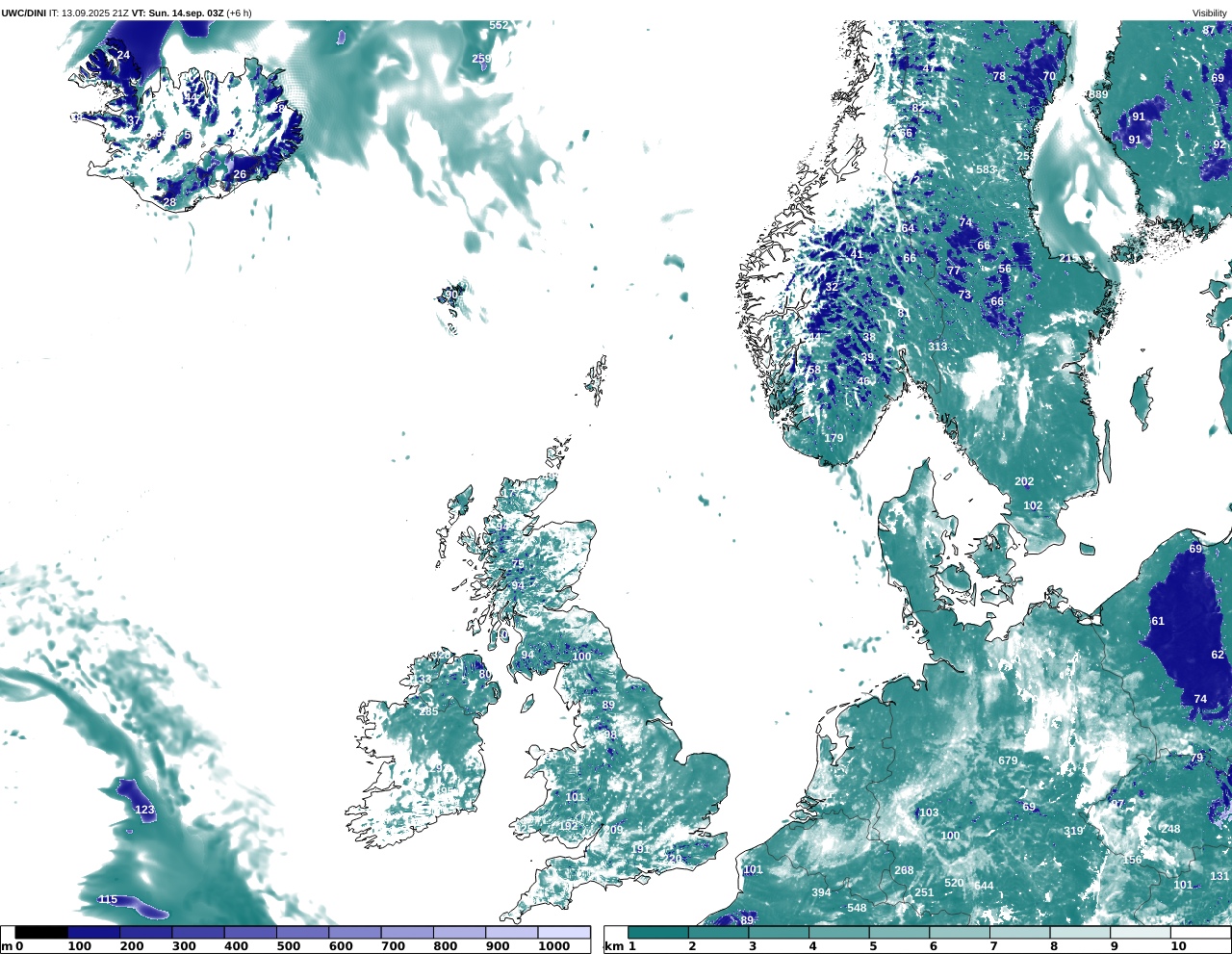
Task: Click the 209 value in southern England
Action: tap(613, 830)
